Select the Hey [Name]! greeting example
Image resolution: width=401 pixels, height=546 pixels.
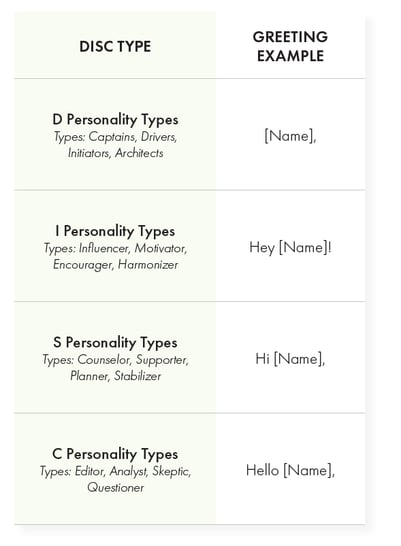[x=290, y=247]
